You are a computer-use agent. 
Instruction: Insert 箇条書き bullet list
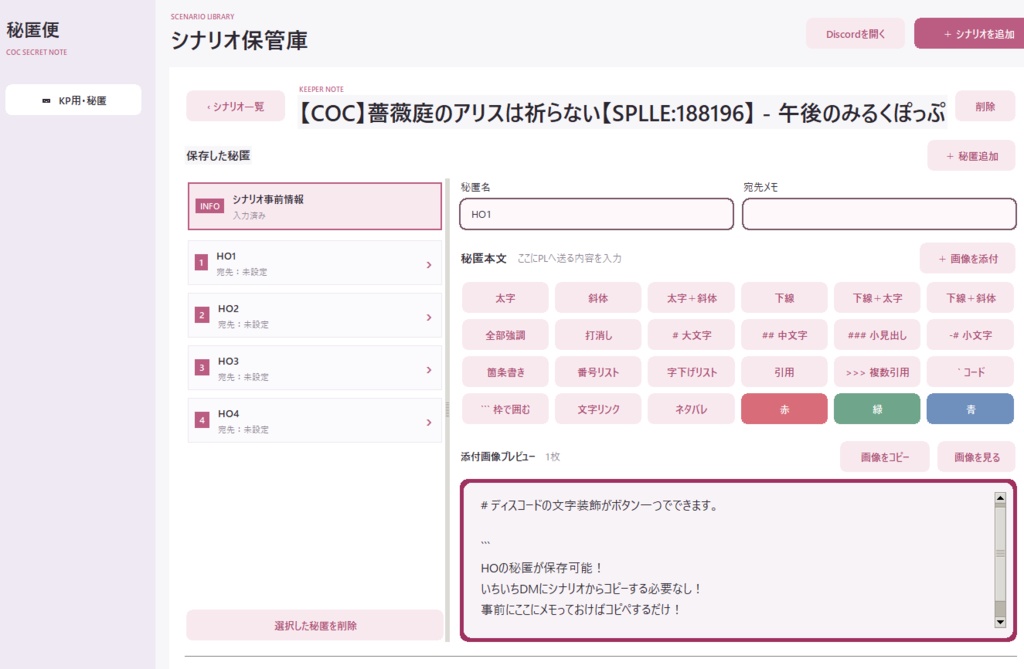(x=505, y=372)
